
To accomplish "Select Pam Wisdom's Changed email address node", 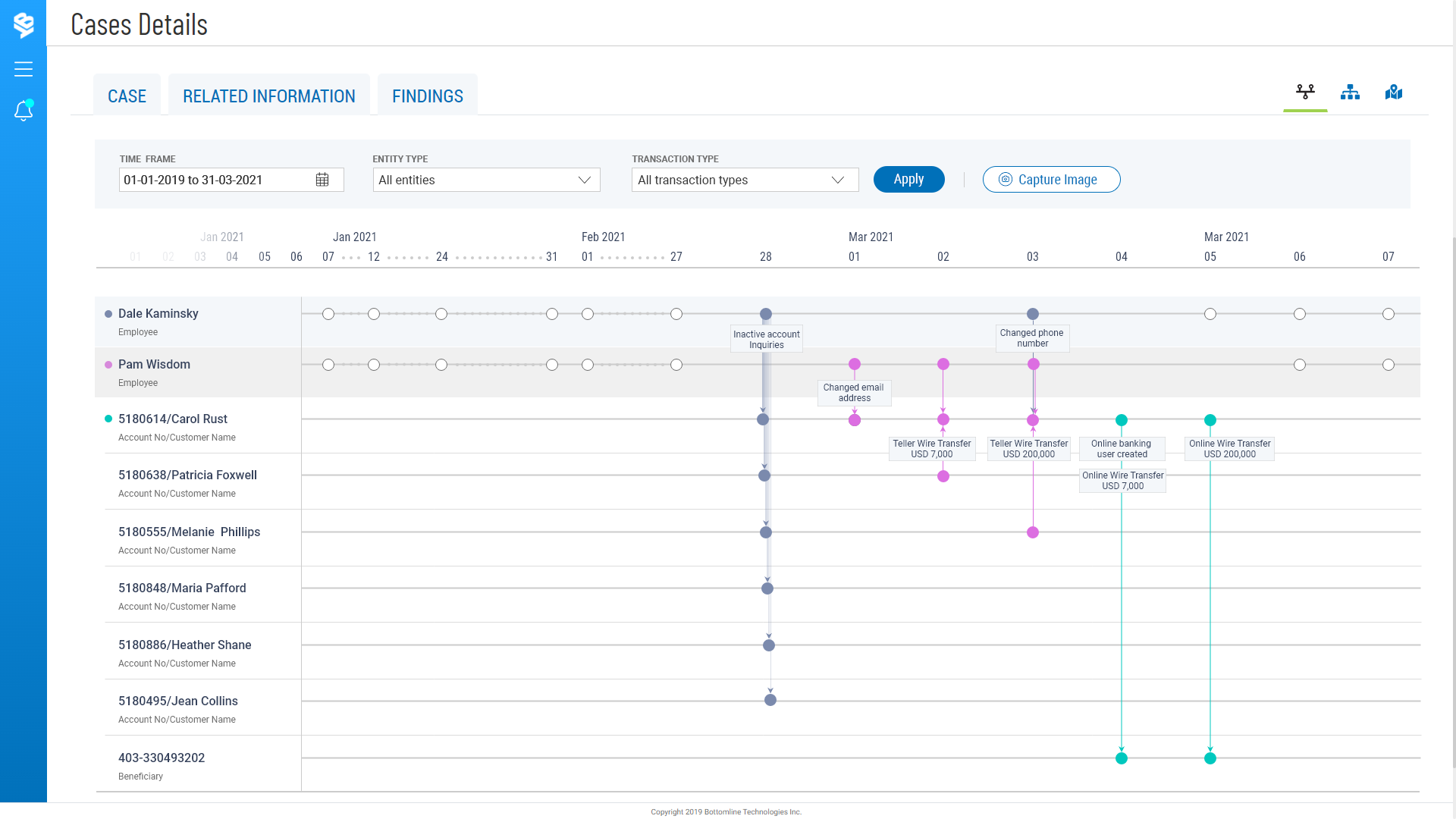I will [x=855, y=365].
